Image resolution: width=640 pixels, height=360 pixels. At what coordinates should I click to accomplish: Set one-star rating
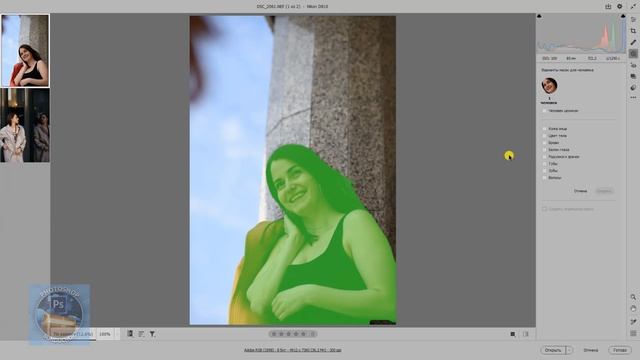click(274, 334)
